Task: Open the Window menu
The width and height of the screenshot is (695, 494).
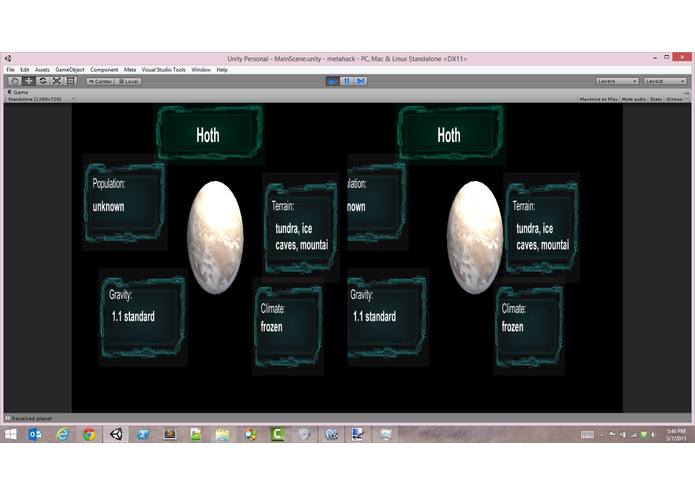Action: pos(201,70)
